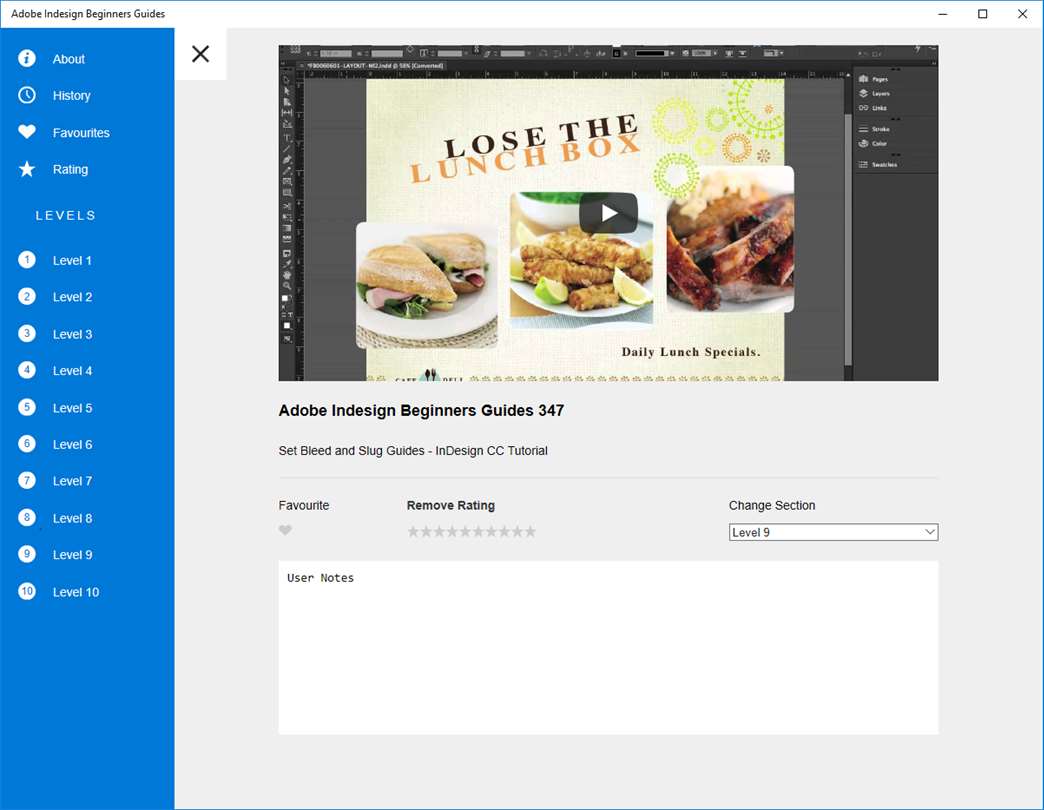1044x810 pixels.
Task: Click the Level 9 number badge
Action: (27, 554)
